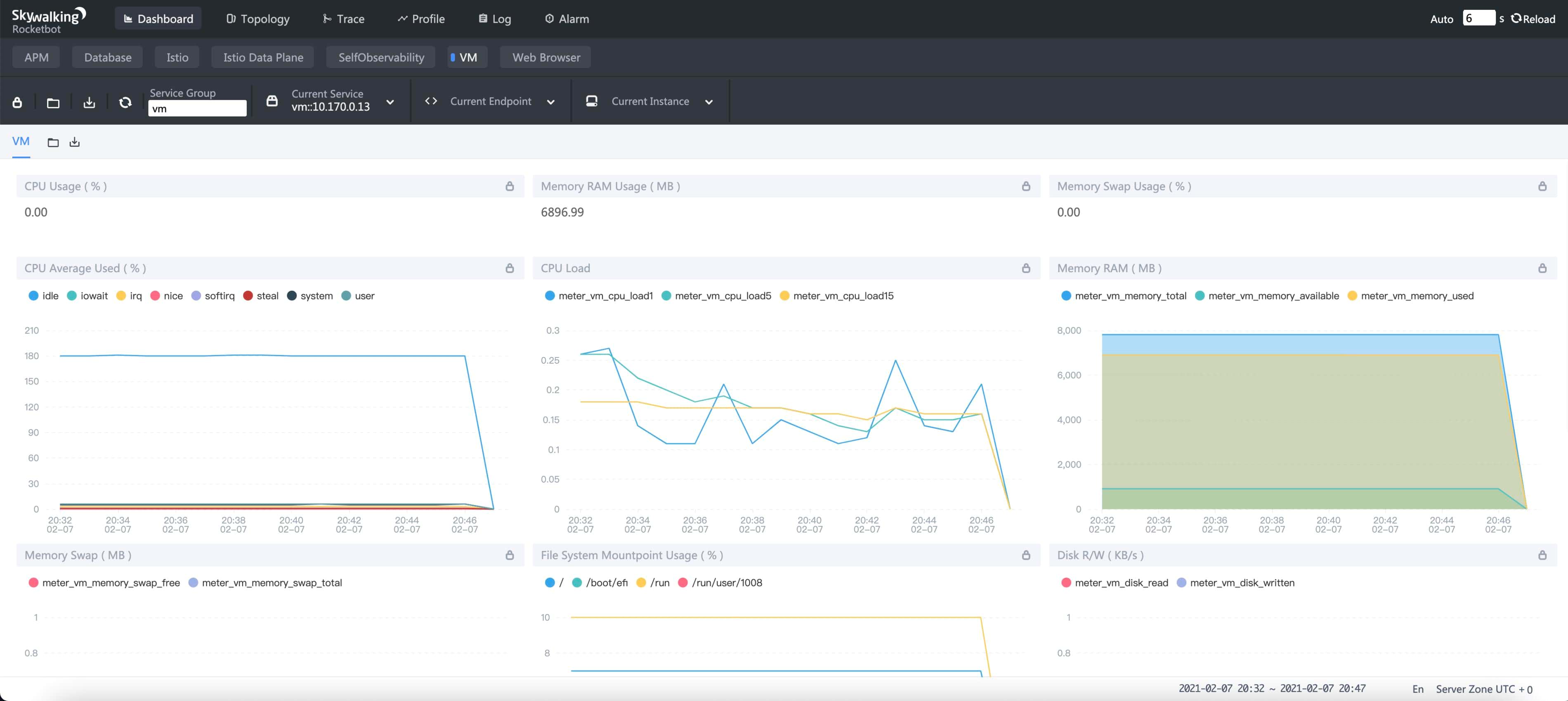1568x701 pixels.
Task: Click the download icon beside VM tab
Action: click(74, 142)
